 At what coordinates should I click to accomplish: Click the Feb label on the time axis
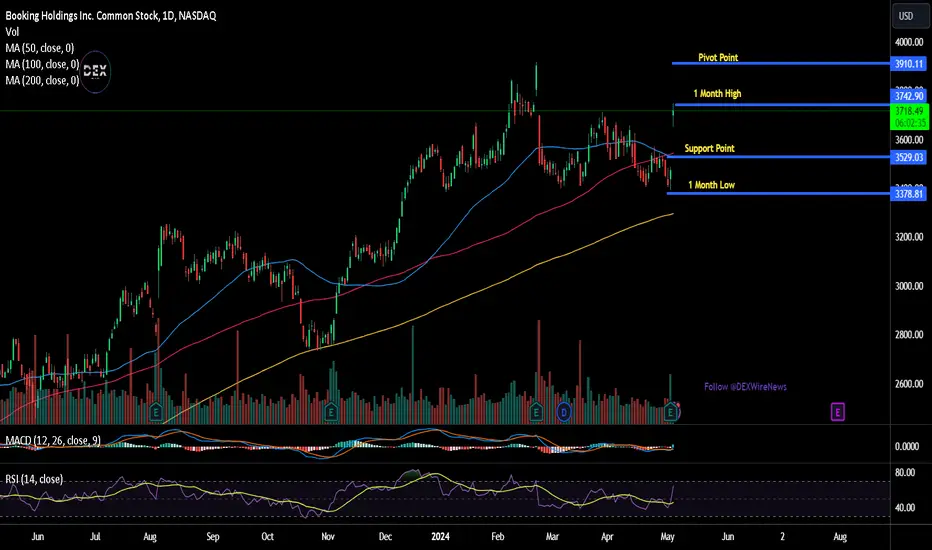click(x=498, y=536)
